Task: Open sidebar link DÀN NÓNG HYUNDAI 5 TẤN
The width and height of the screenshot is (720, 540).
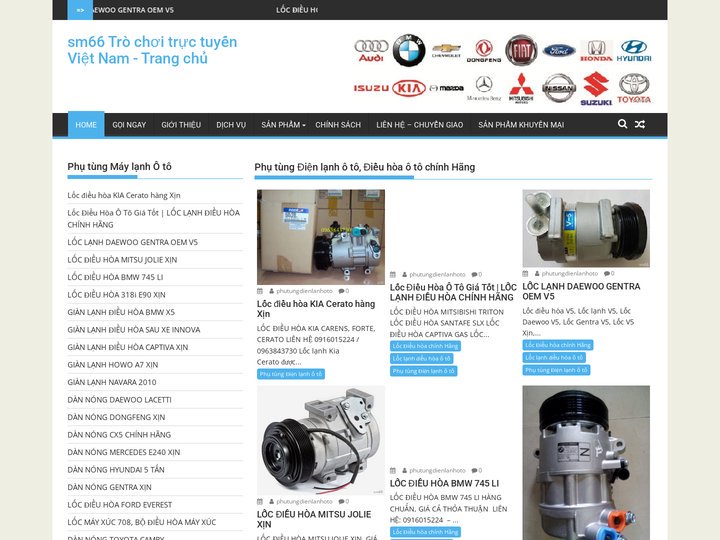Action: 116,469
